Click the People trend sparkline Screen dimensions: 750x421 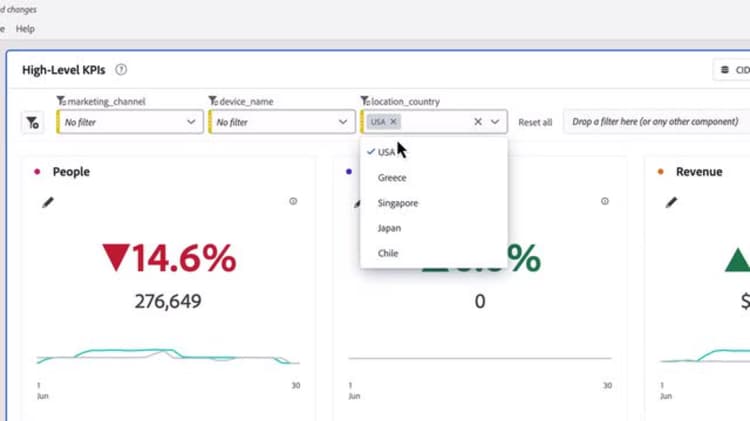168,356
